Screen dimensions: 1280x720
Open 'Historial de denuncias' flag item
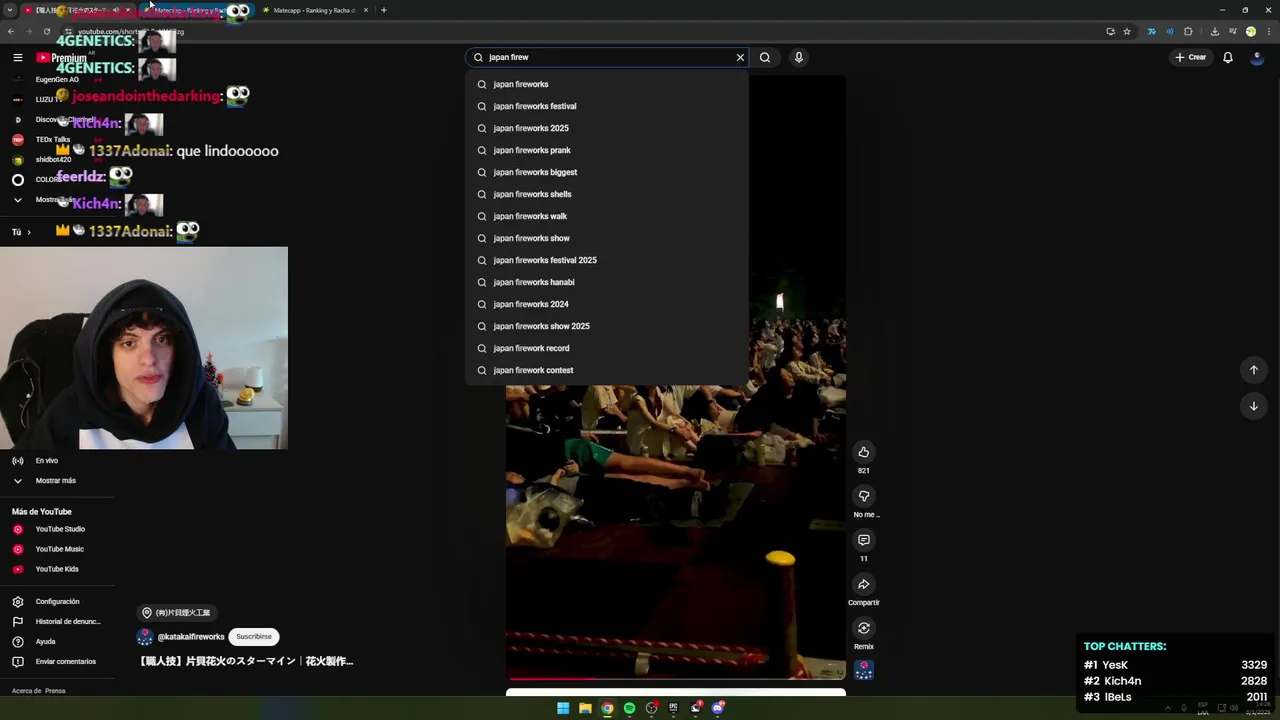57,622
